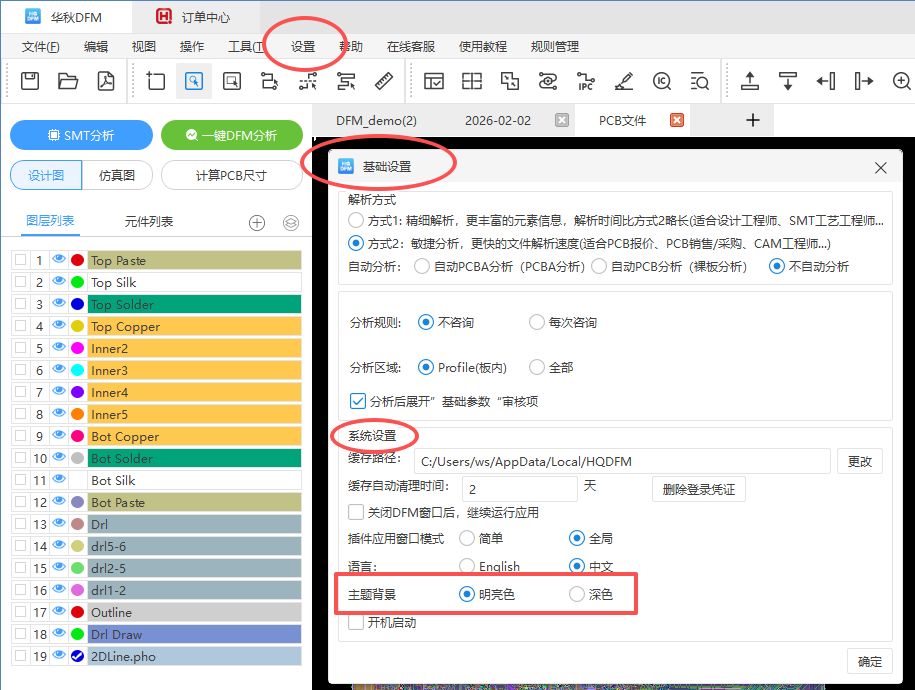Check the Outline layer checkbox

[20, 611]
